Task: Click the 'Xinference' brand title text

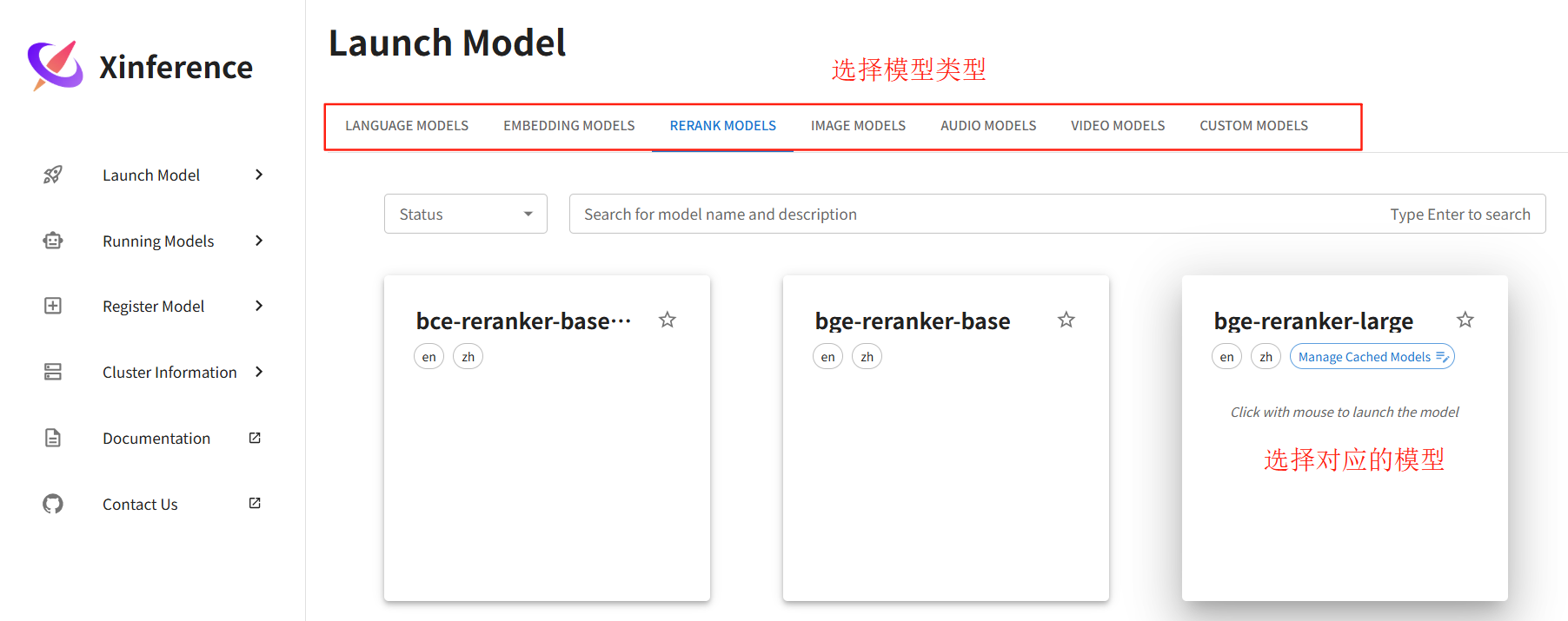Action: click(x=176, y=67)
